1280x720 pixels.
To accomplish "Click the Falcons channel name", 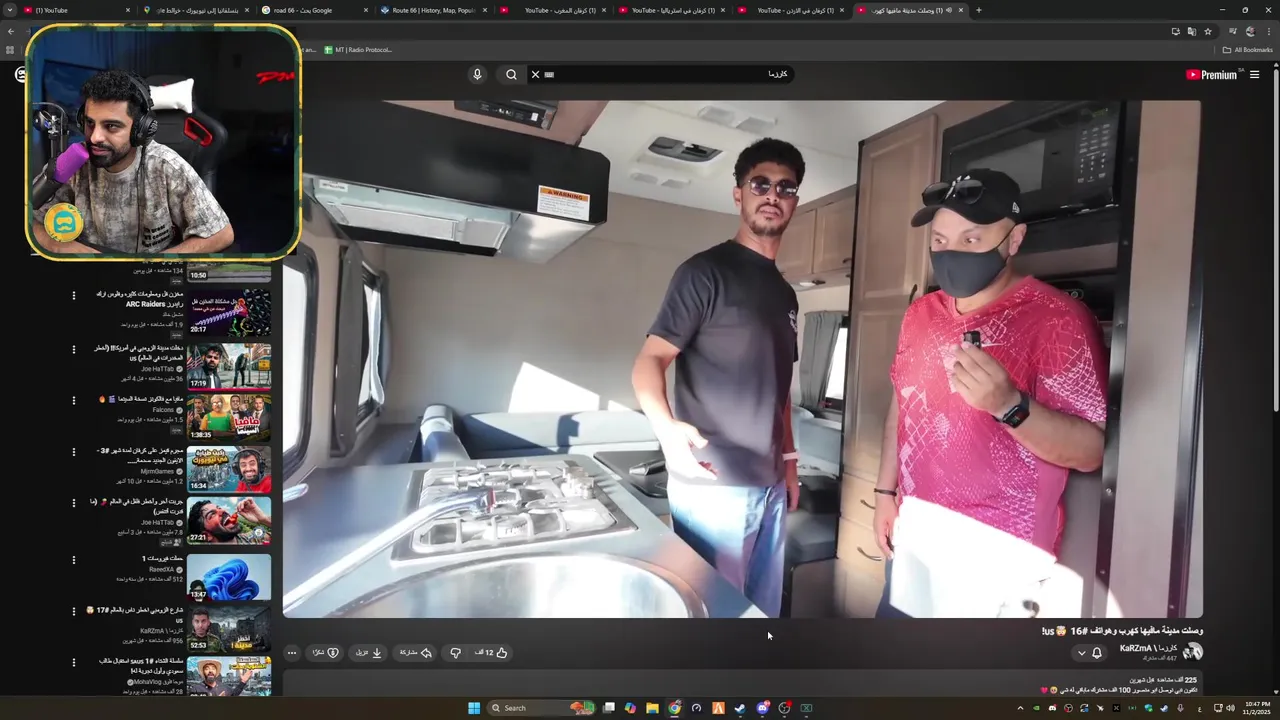I will (x=164, y=410).
